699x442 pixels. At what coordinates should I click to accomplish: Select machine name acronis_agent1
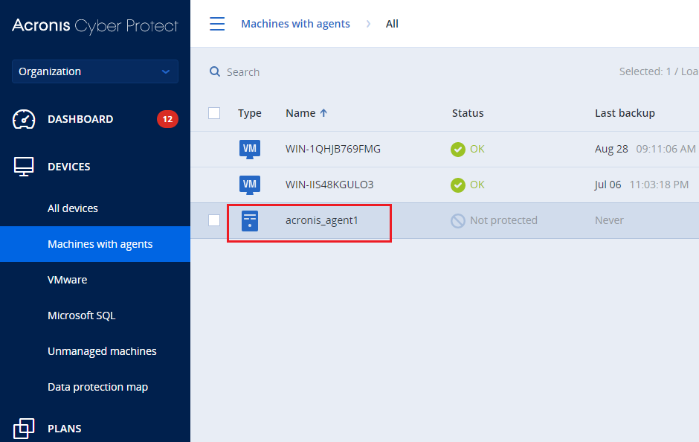pyautogui.click(x=322, y=220)
